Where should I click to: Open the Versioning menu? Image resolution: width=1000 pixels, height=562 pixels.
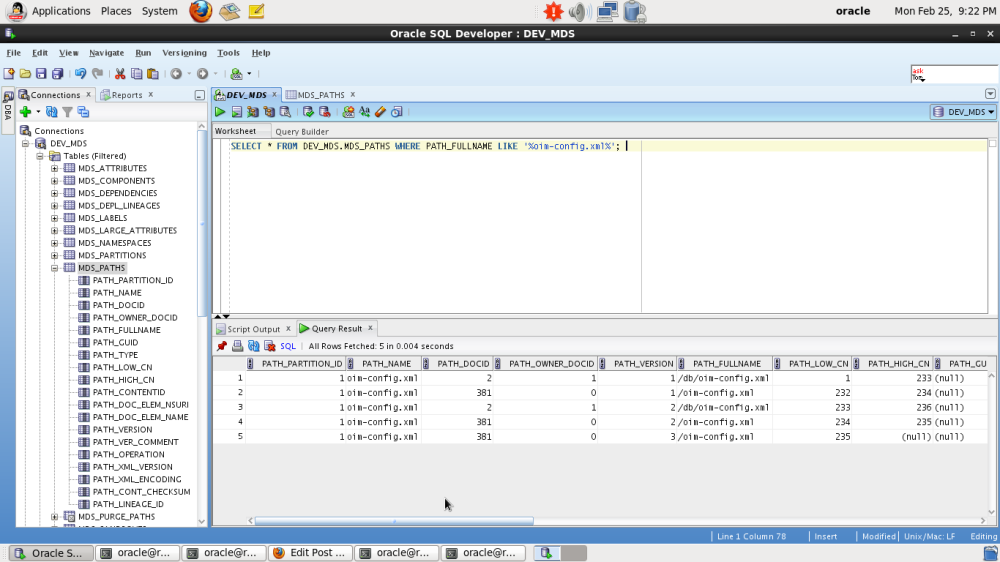[x=184, y=53]
